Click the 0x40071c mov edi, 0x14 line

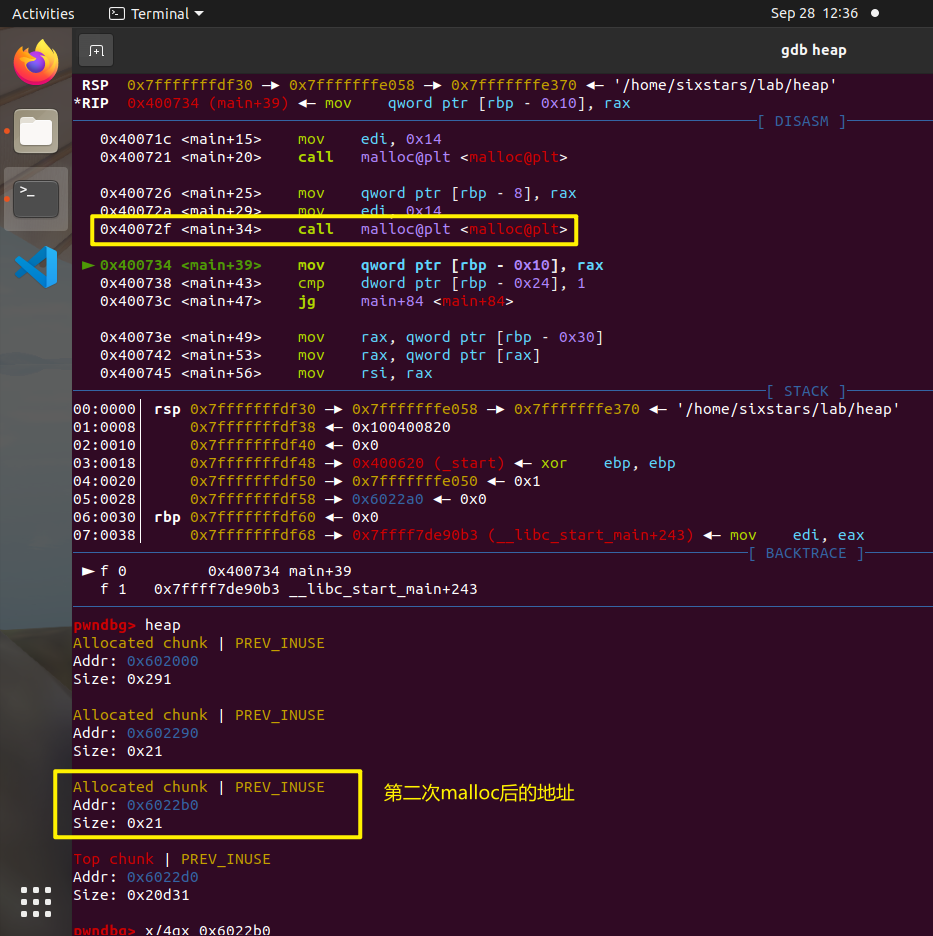(270, 139)
